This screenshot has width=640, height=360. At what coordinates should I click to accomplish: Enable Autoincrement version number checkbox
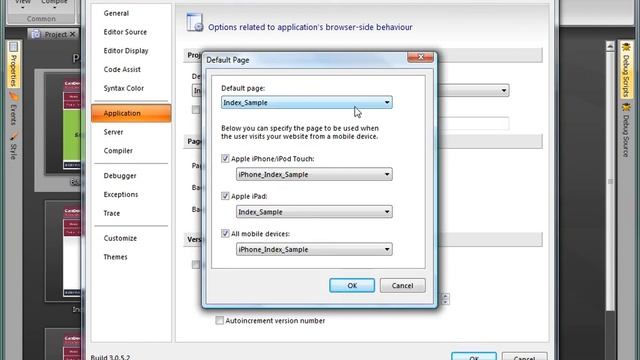220,320
